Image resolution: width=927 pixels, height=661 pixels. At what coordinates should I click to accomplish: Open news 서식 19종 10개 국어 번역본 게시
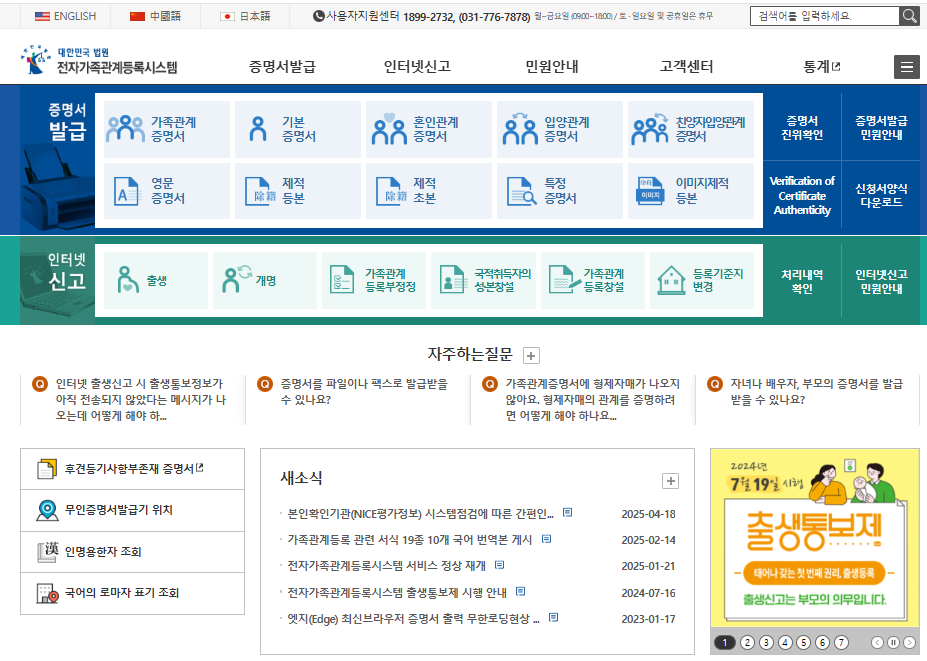pos(410,540)
